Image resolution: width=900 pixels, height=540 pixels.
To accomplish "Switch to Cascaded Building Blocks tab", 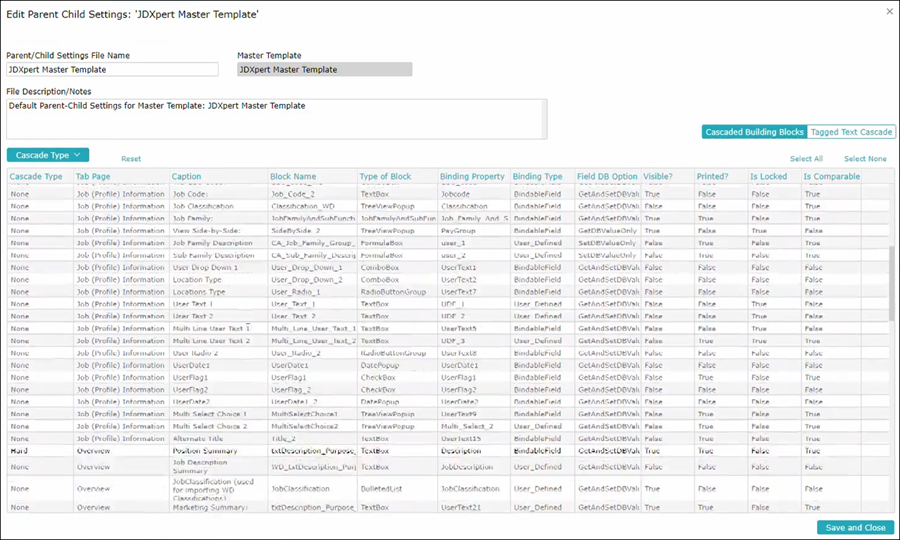I will [754, 132].
